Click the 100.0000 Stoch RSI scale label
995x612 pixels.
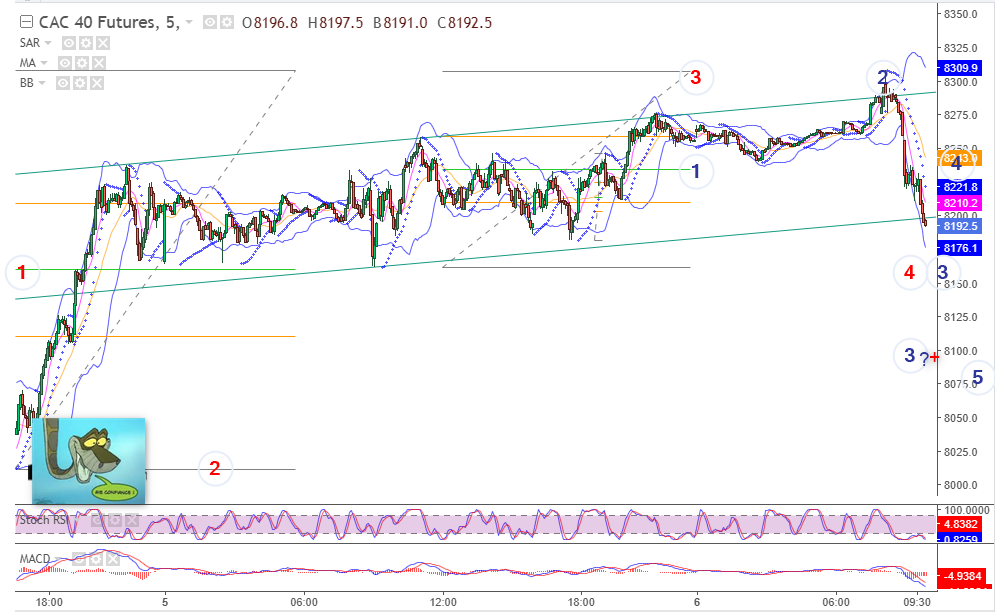(x=966, y=510)
